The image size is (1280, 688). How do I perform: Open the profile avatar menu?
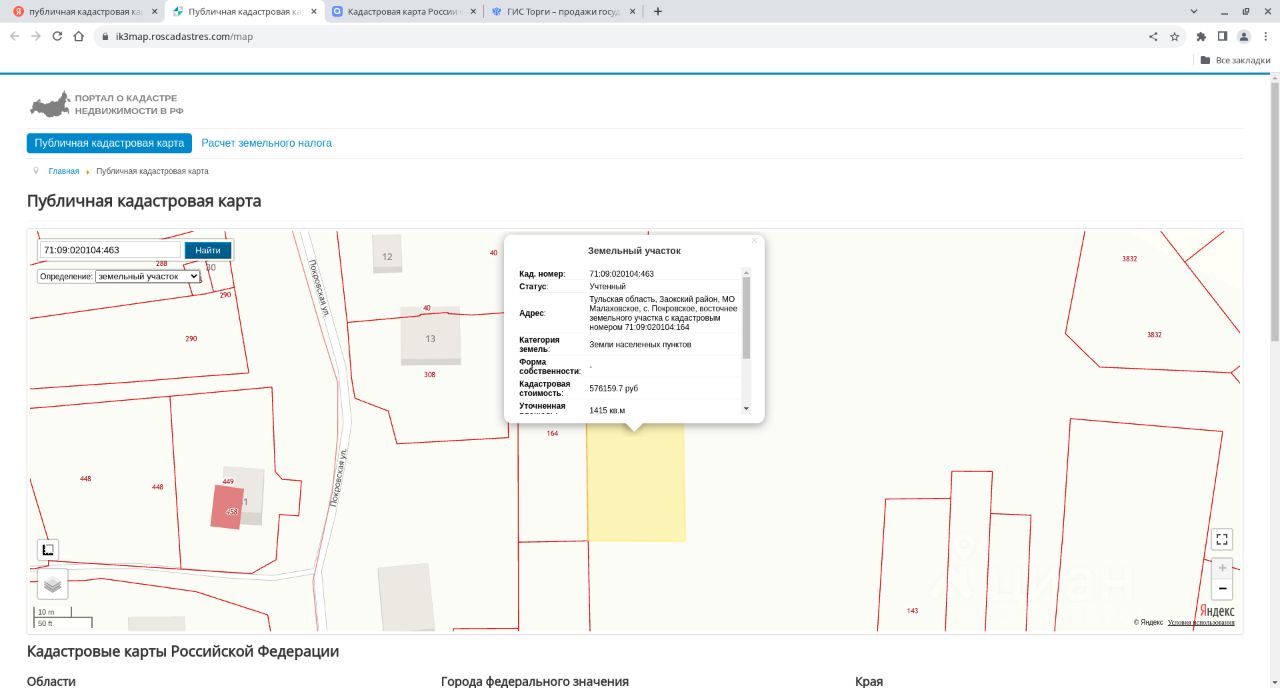coord(1243,36)
